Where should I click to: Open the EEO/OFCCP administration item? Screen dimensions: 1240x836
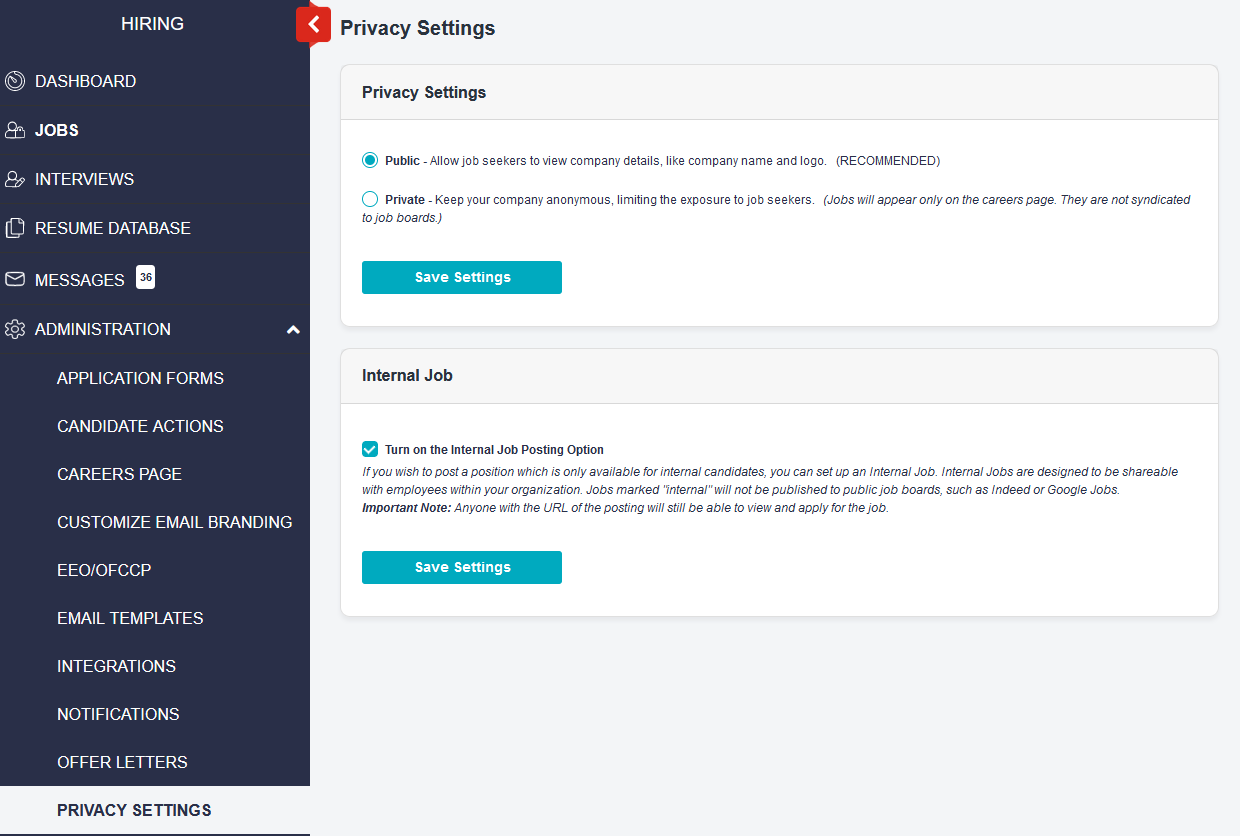[104, 570]
